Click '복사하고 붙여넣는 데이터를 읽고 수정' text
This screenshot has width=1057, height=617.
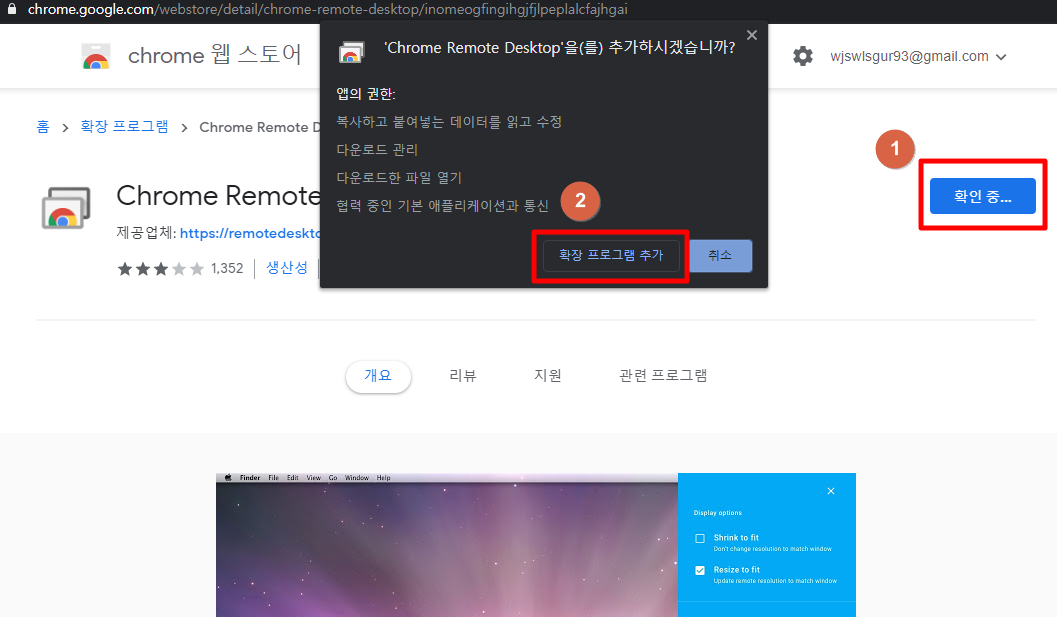pyautogui.click(x=449, y=122)
